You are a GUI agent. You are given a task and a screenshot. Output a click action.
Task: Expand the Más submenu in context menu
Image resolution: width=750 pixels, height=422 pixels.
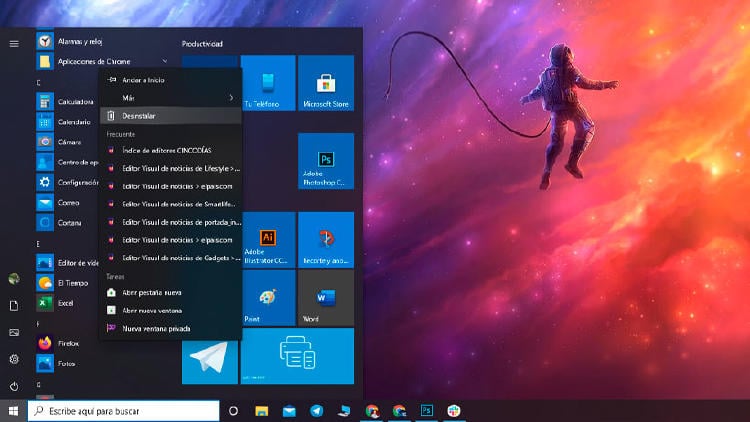pyautogui.click(x=170, y=98)
